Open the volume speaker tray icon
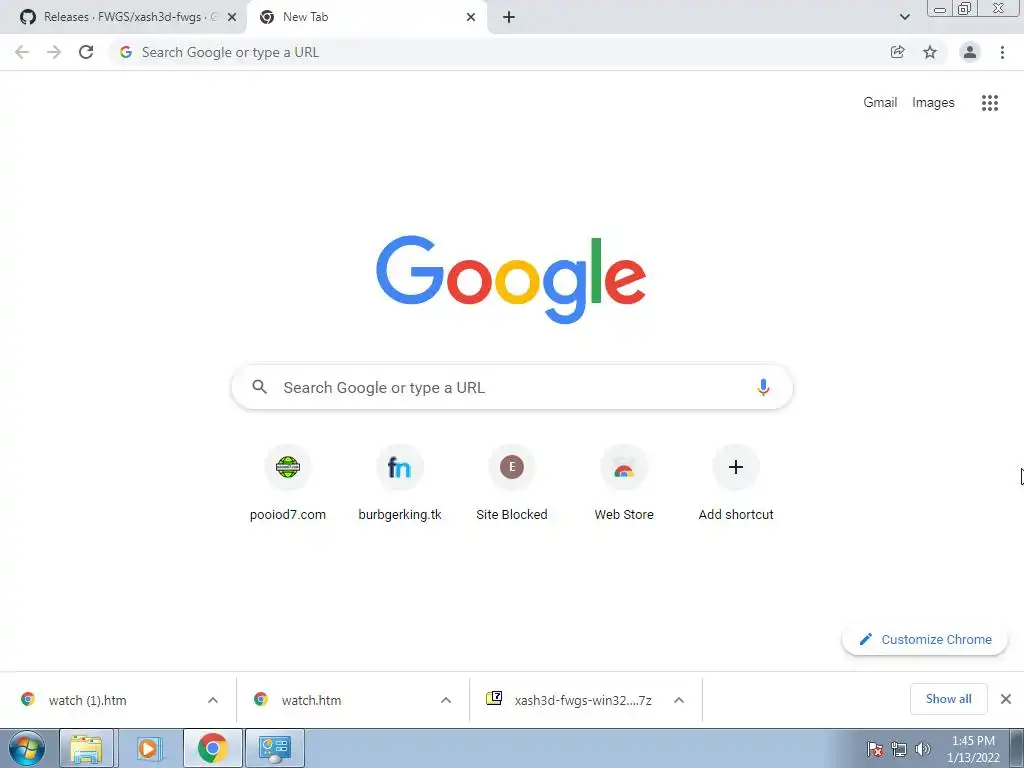Screen dimensions: 1024x768 point(923,749)
